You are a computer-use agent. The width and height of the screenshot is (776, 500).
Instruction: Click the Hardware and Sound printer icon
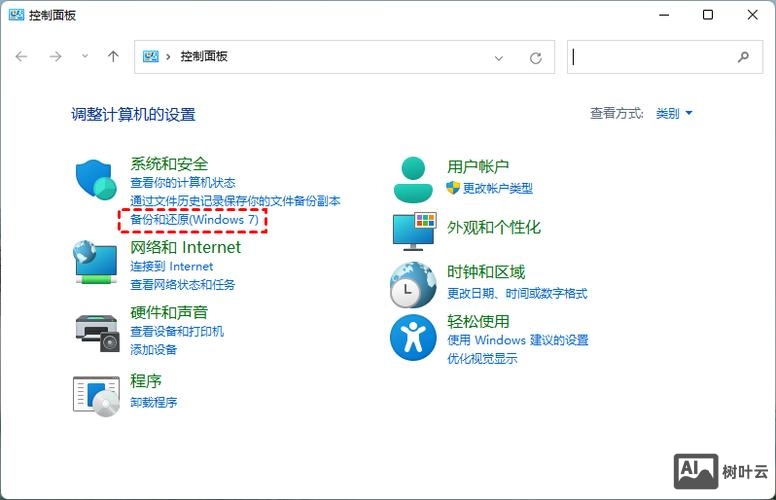[x=97, y=333]
